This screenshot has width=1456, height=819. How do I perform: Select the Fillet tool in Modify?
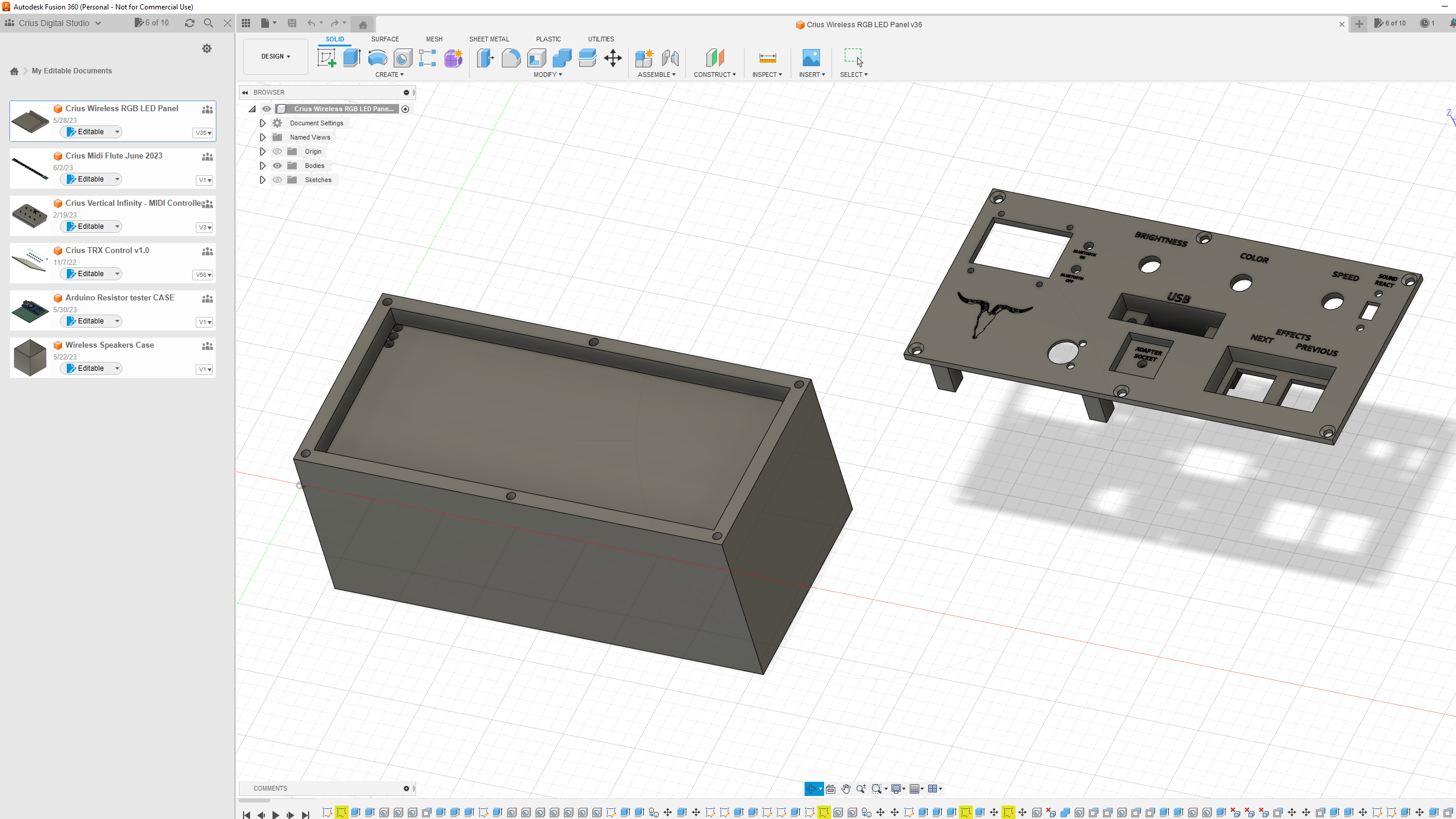511,58
